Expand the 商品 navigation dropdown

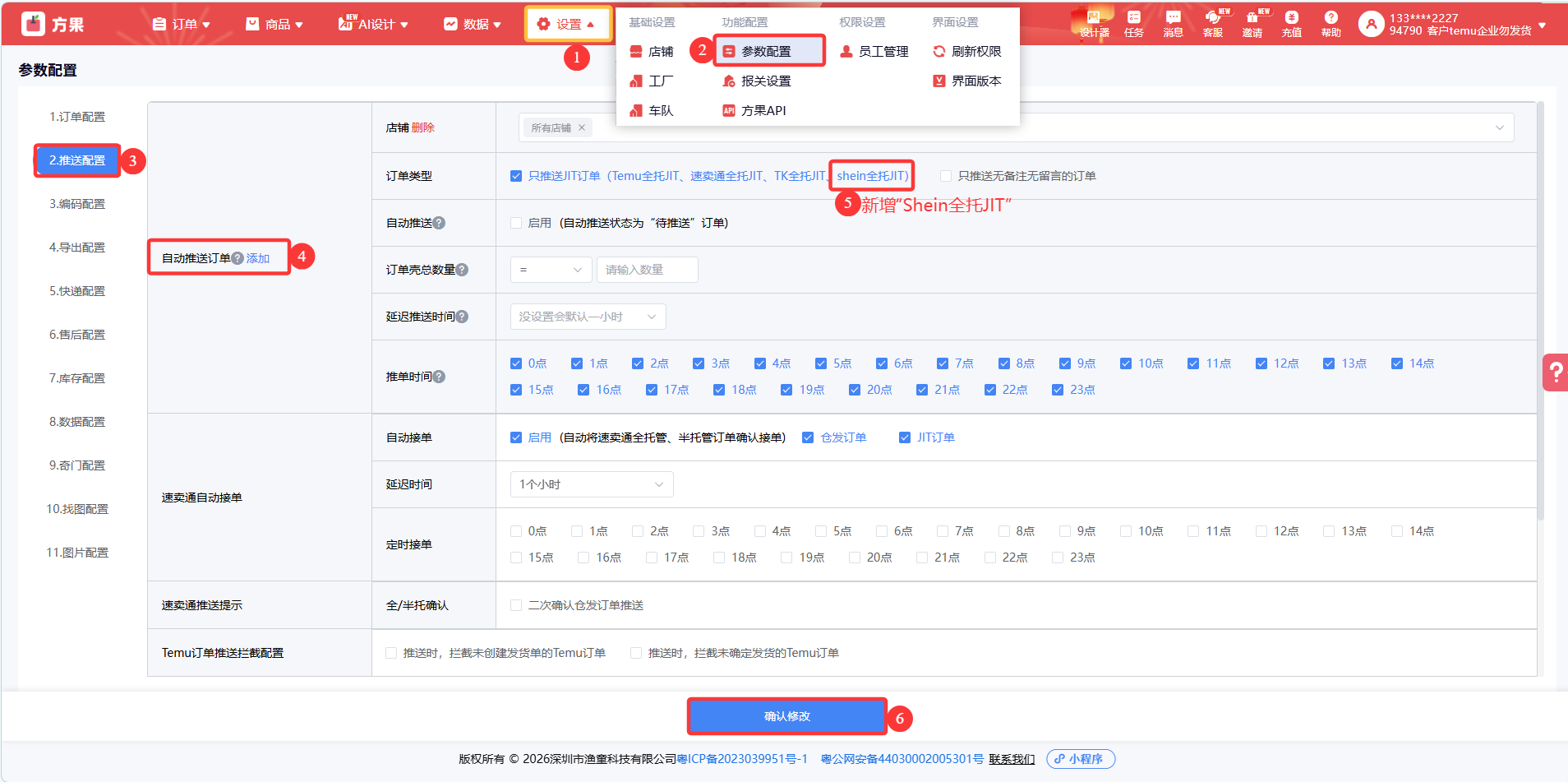(274, 24)
